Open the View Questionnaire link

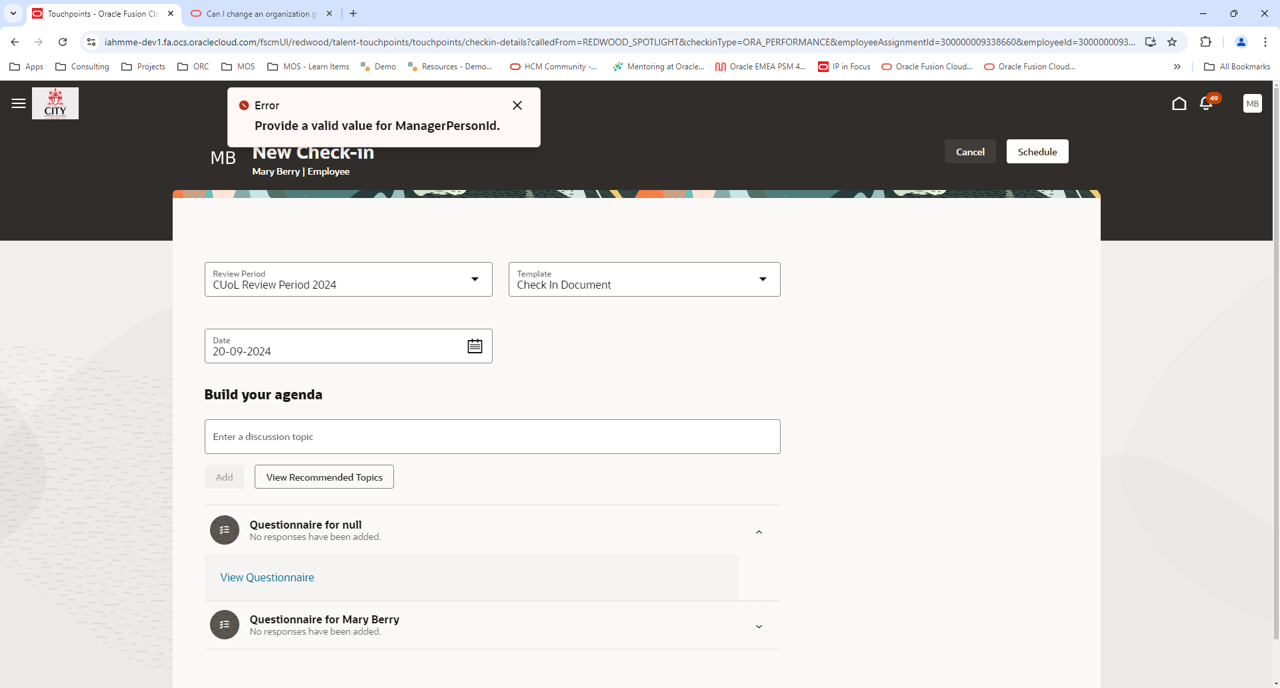tap(267, 577)
